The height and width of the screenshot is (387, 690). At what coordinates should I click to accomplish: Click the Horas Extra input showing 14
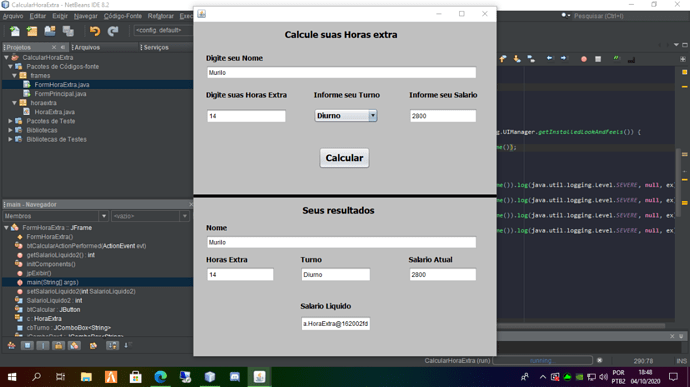[246, 116]
